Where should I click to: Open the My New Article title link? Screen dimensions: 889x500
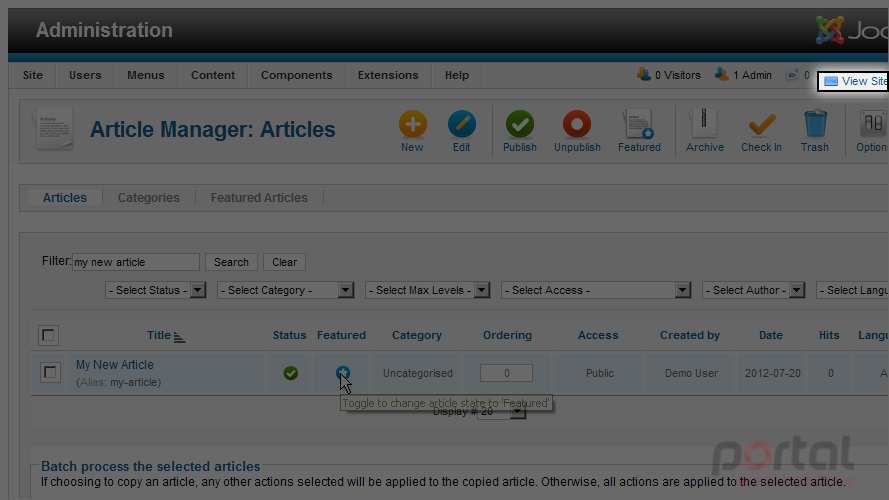pos(115,365)
